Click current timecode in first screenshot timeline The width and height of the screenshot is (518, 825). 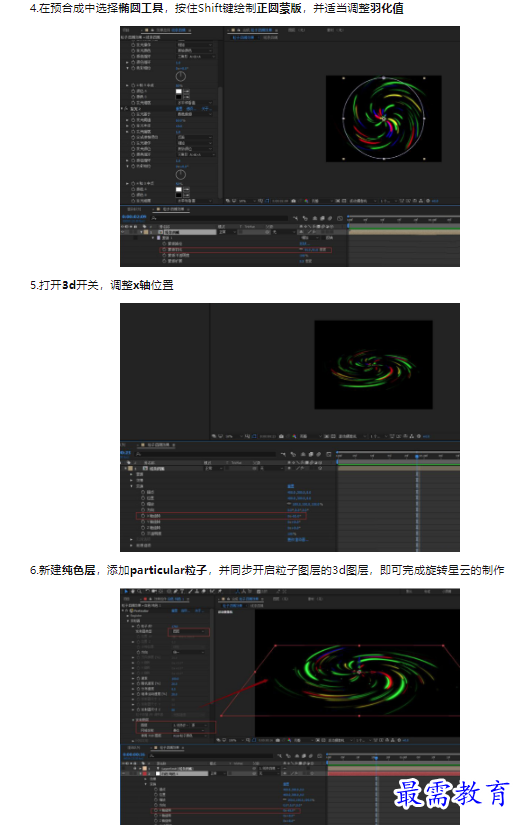(134, 217)
